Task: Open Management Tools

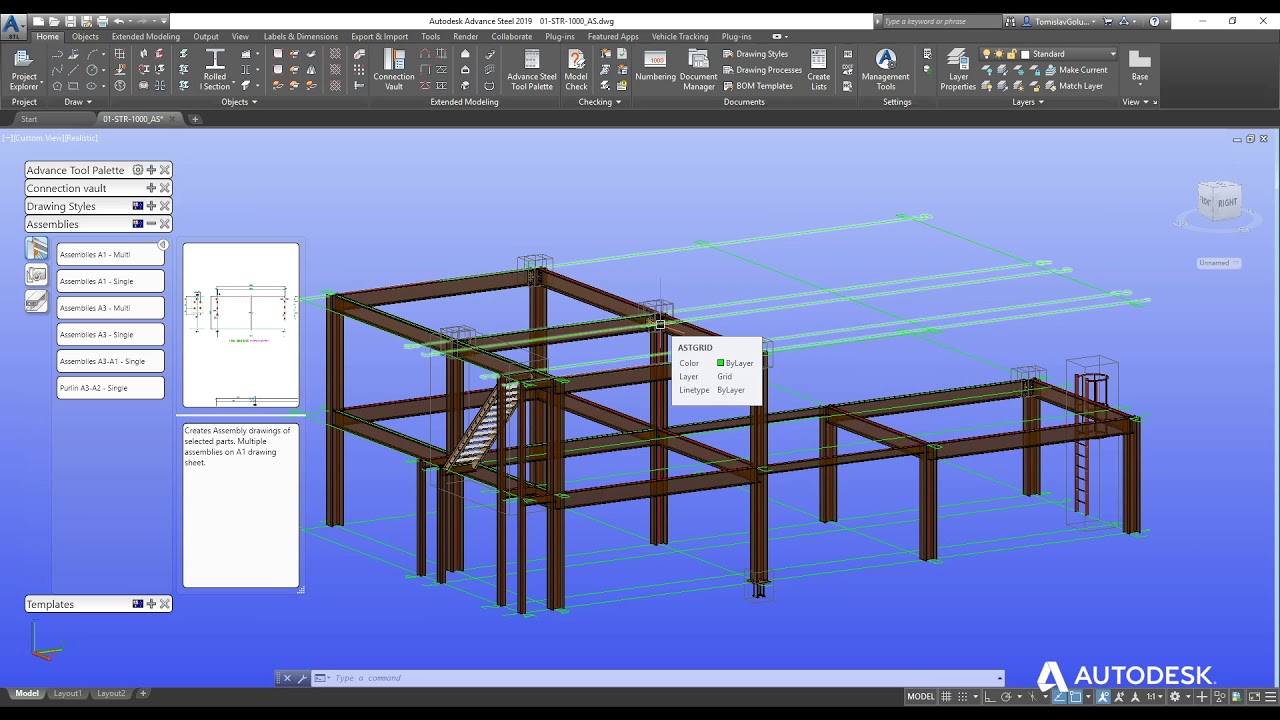Action: coord(886,69)
